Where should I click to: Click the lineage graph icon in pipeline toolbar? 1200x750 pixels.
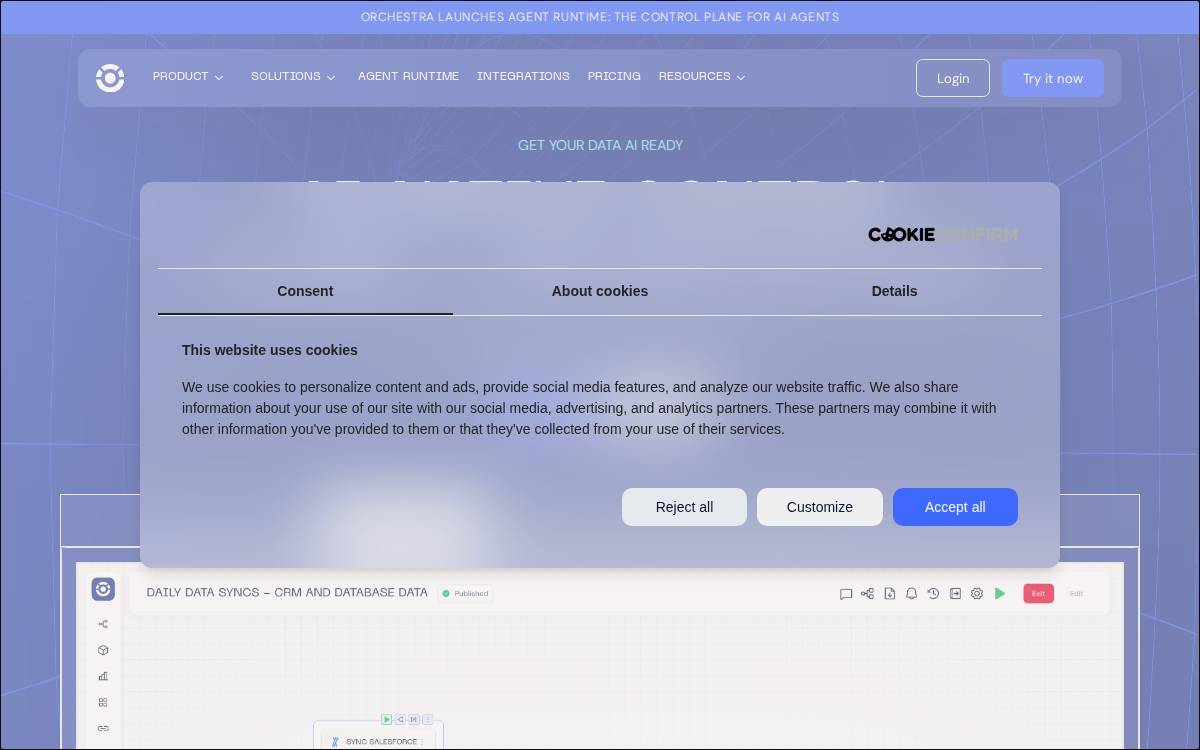[867, 593]
